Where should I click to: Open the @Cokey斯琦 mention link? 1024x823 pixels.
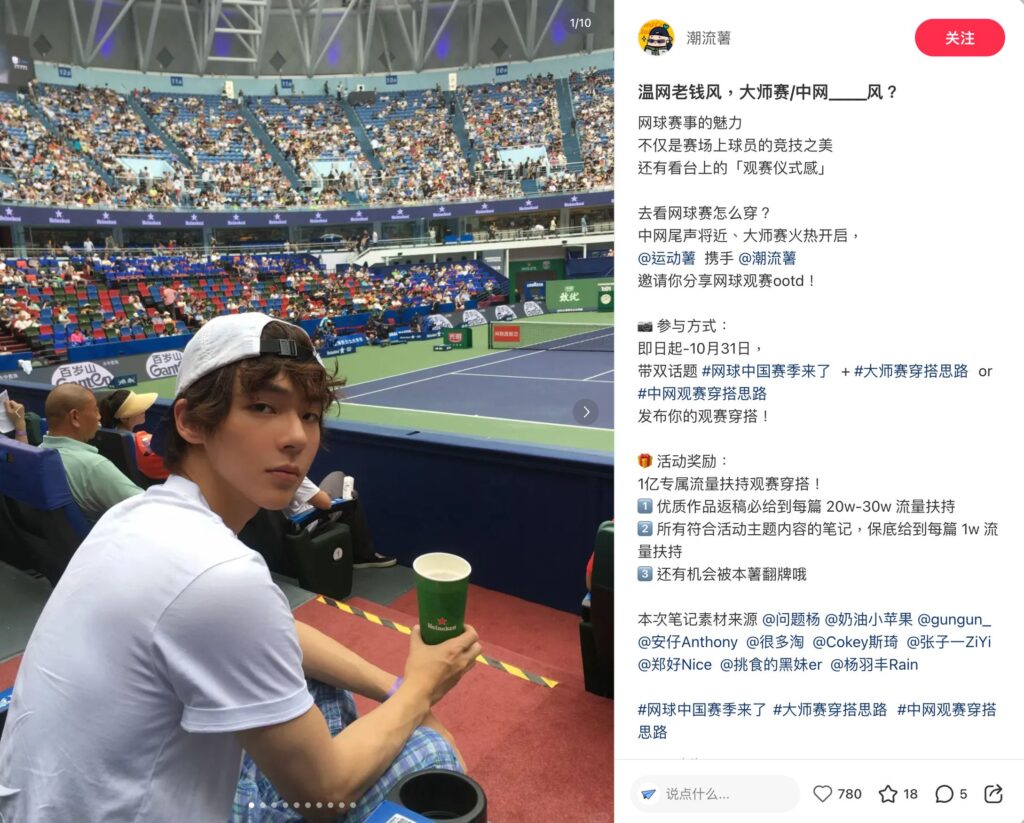pos(855,642)
